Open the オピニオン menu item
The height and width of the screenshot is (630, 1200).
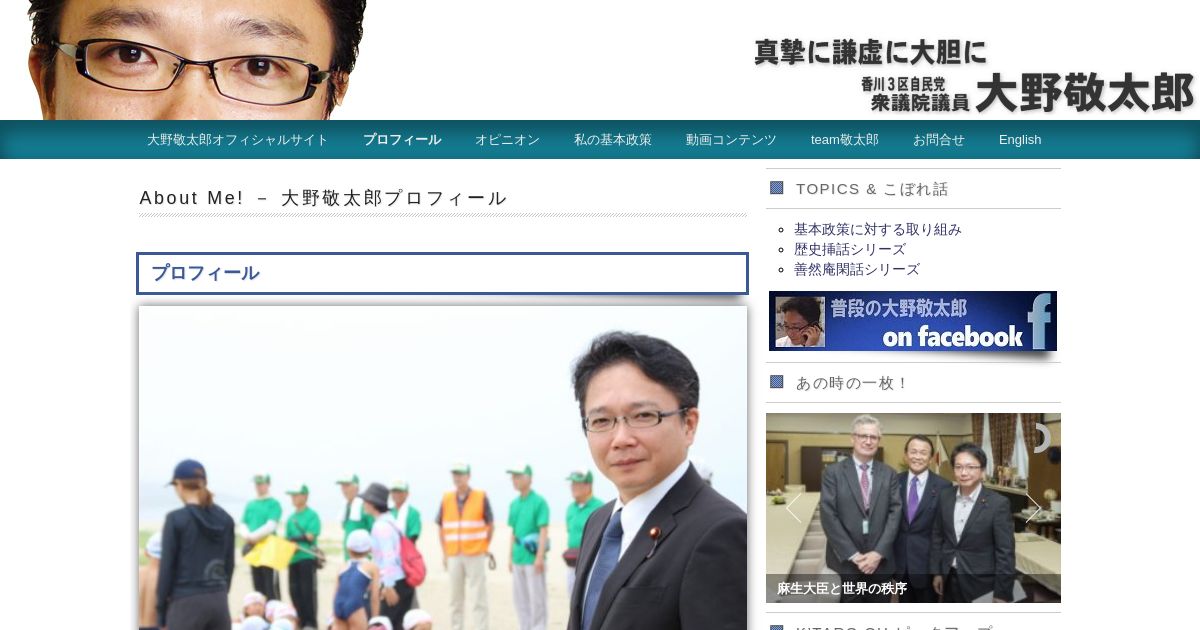coord(507,140)
